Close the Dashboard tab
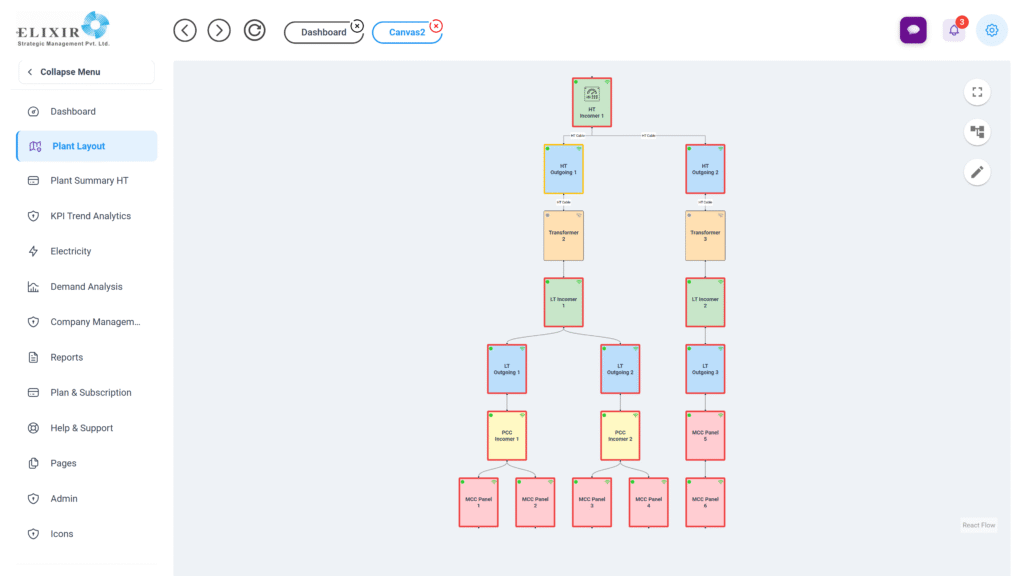Viewport: 1024px width, 576px height. 357,25
